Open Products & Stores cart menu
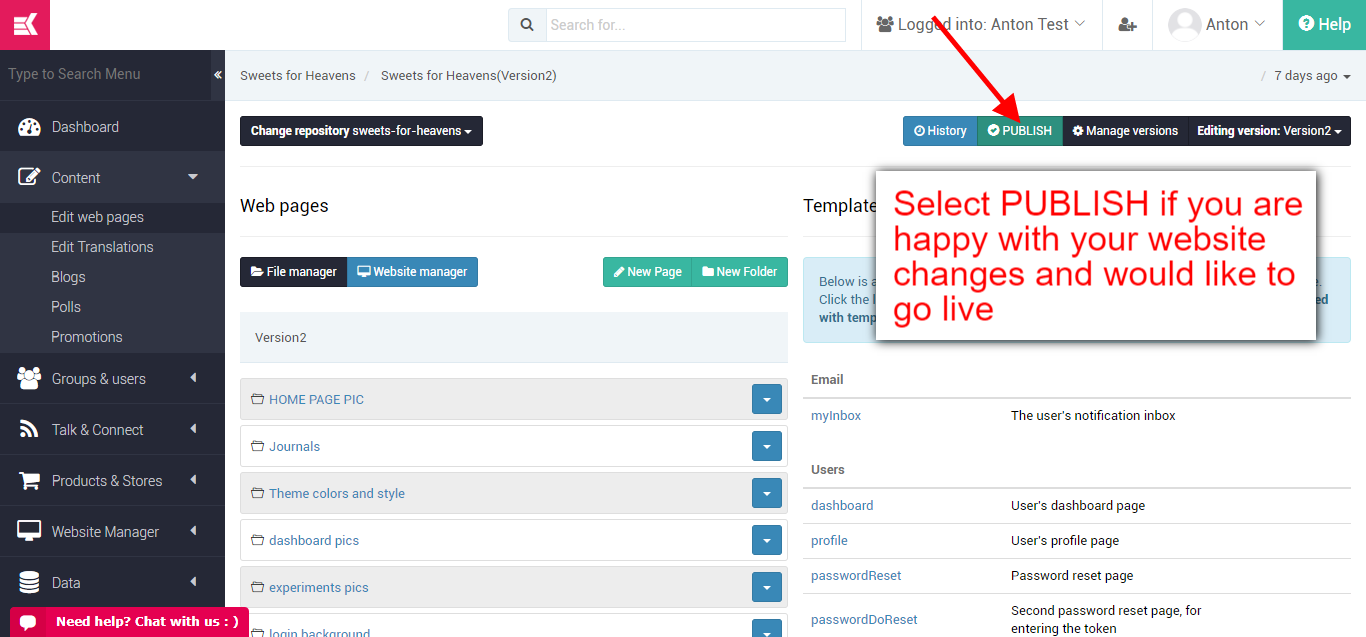 coord(107,481)
